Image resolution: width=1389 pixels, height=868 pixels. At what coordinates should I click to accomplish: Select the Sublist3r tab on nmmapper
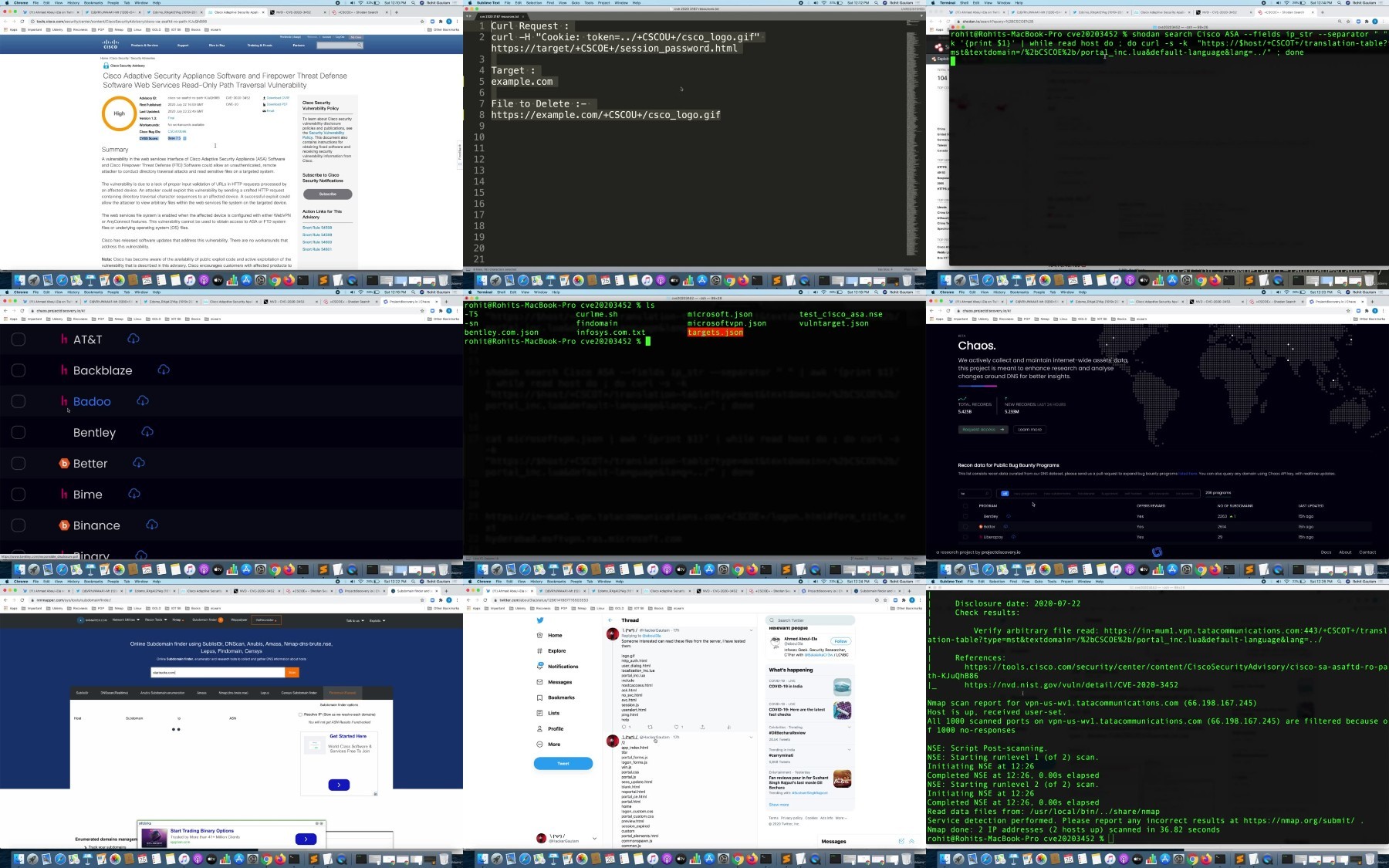[x=82, y=693]
